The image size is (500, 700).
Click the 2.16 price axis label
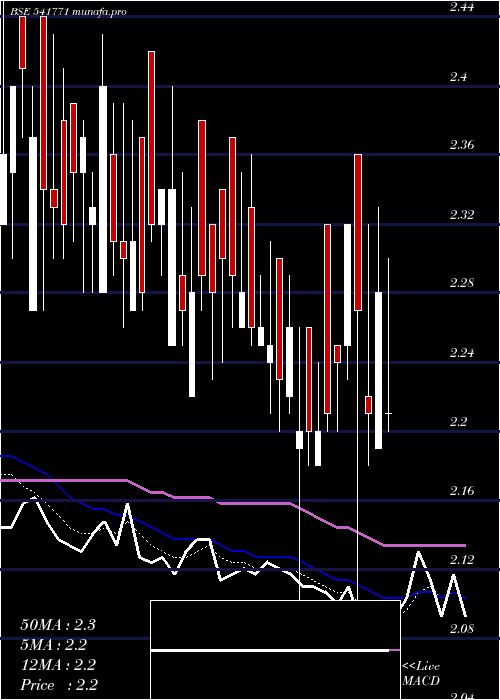(462, 491)
